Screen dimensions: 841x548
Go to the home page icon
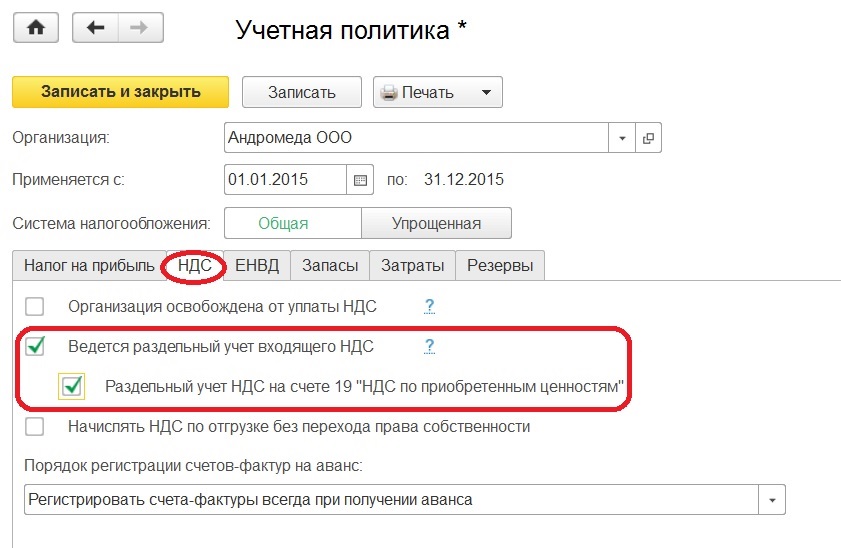[35, 28]
